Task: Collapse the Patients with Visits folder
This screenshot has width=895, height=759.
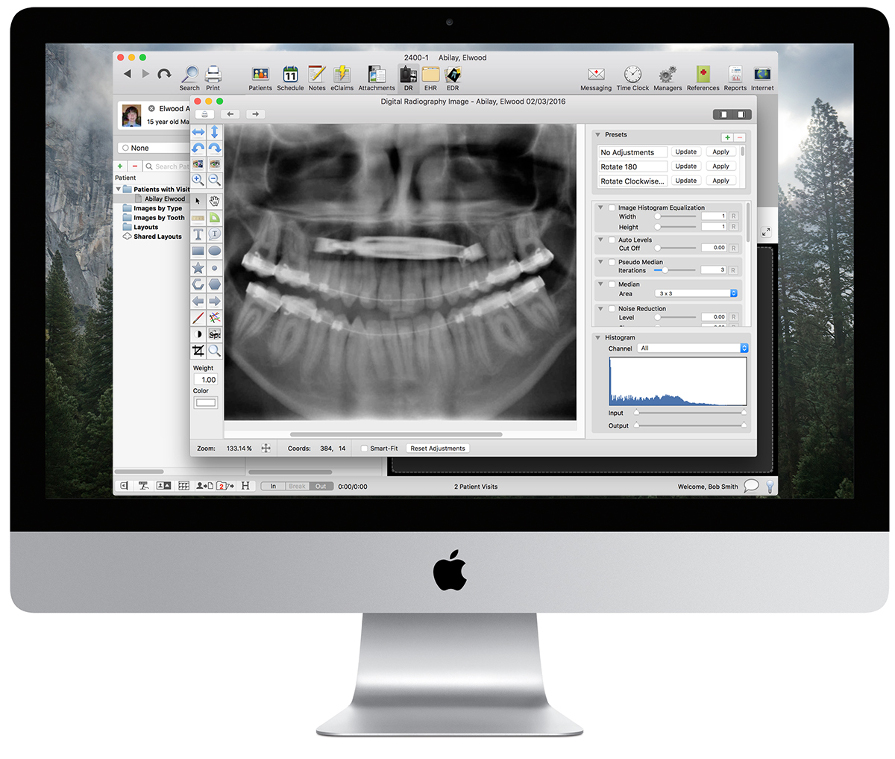Action: 119,189
